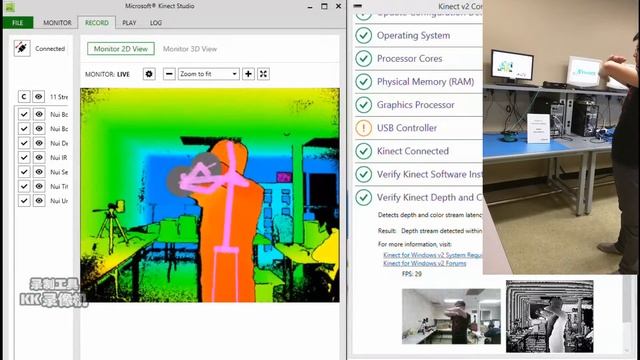
Task: Hide the Nui Se stream with its eye
Action: click(39, 172)
